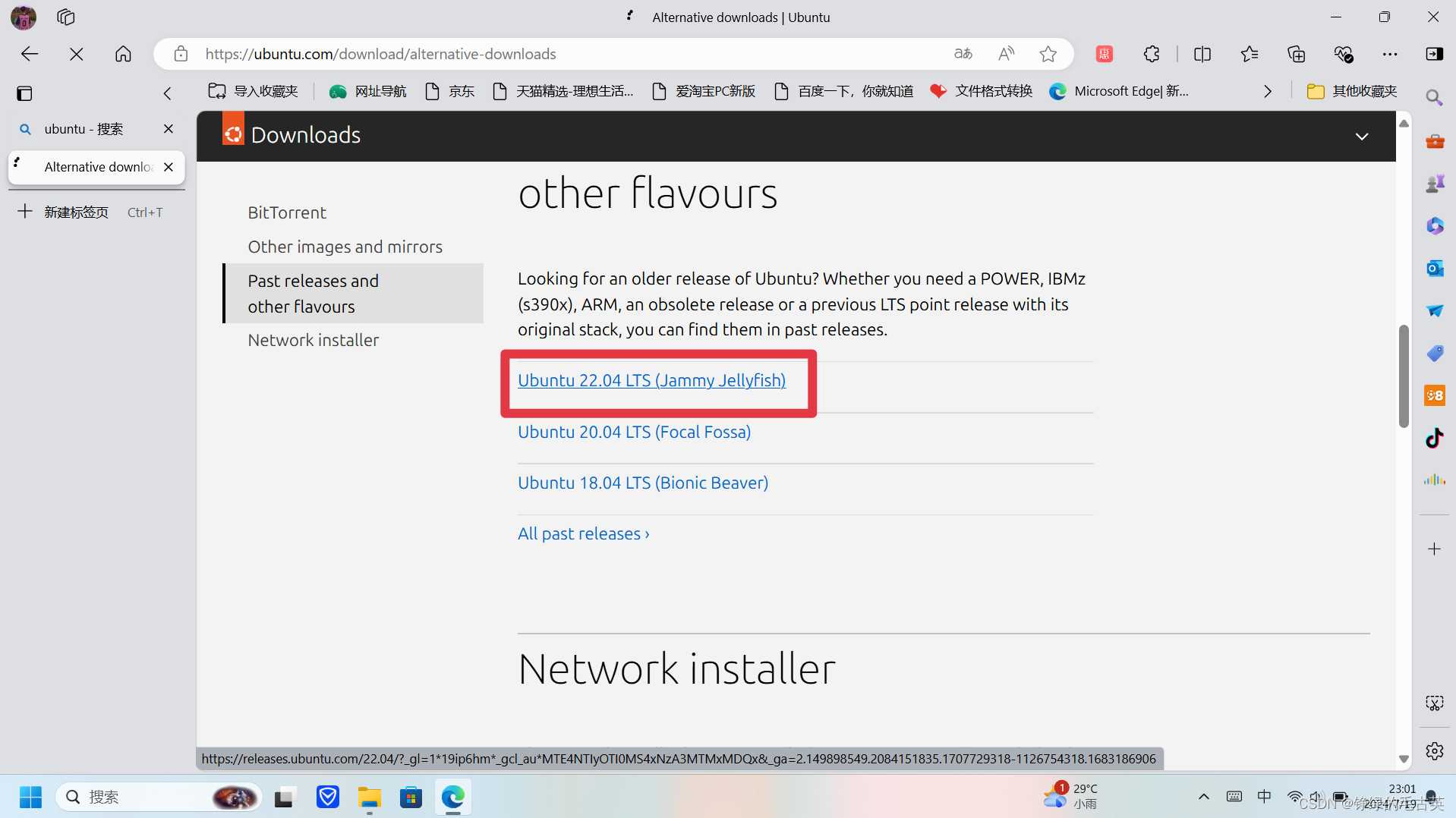Go back to the previous page

click(30, 54)
